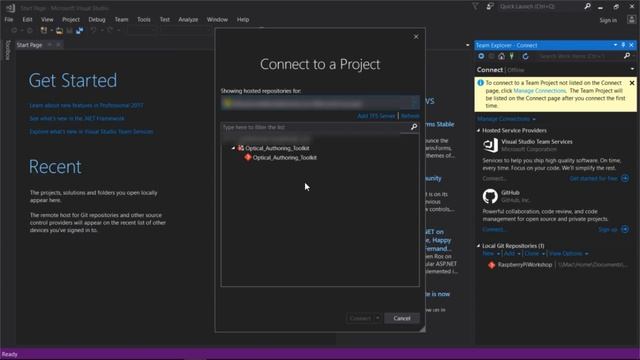The image size is (640, 360).
Task: Click the 'Ready' status bar text
Action: click(x=9, y=354)
